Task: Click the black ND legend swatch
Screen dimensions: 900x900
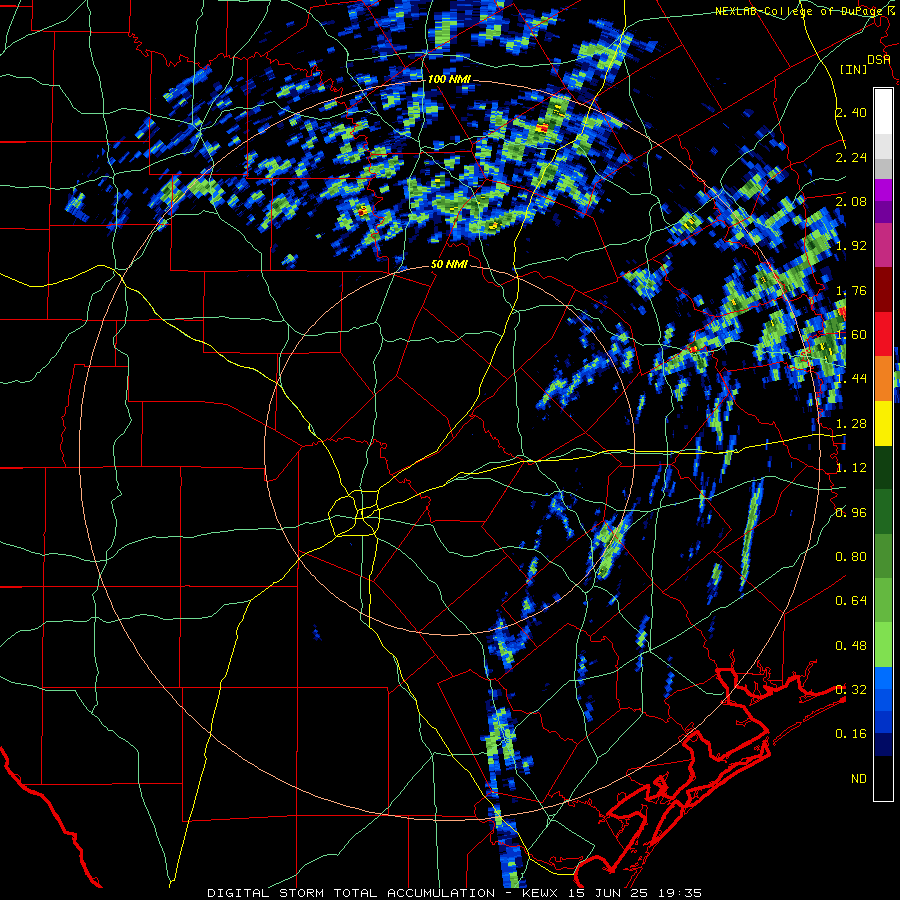Action: tap(883, 778)
